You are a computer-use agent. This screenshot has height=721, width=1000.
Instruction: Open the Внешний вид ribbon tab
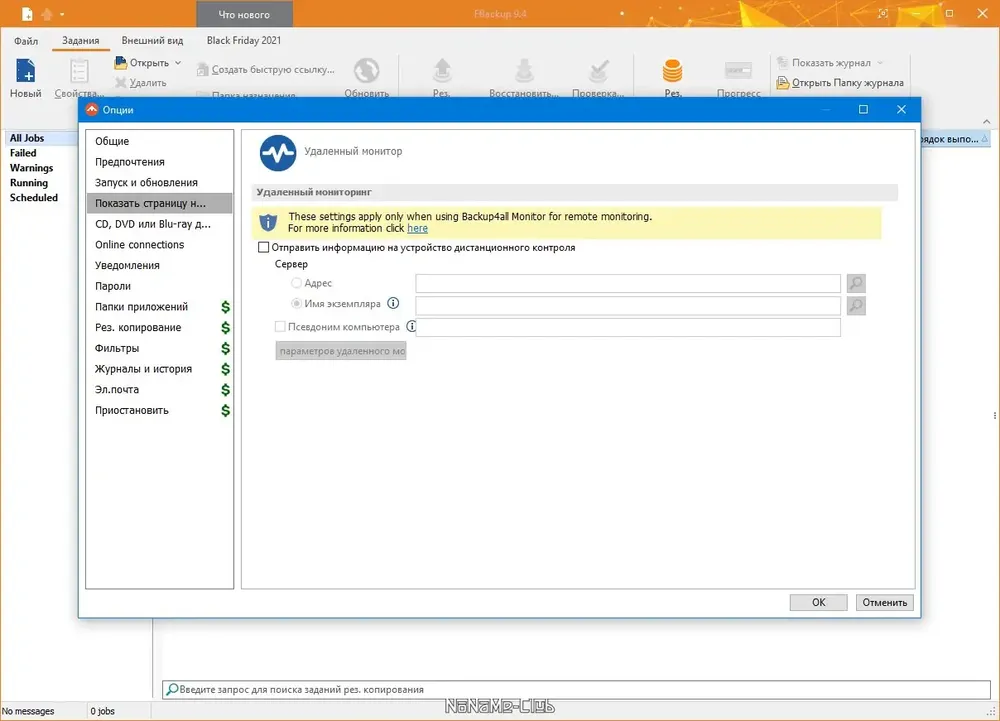(x=152, y=40)
